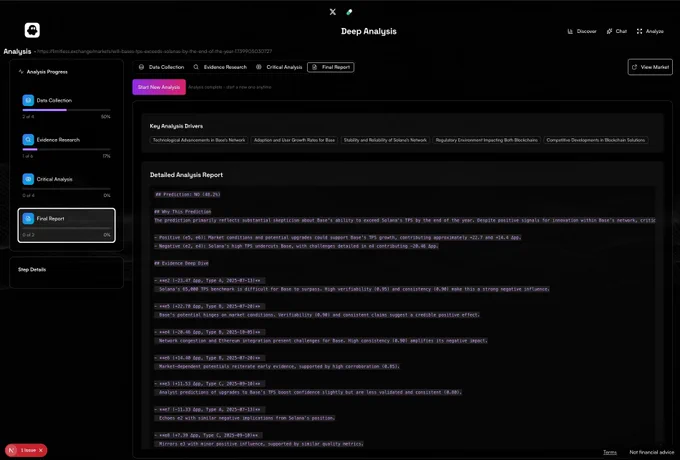Viewport: 680px width, 460px height.
Task: Click the 'Key Analysis Drivers' heading
Action: [x=176, y=126]
